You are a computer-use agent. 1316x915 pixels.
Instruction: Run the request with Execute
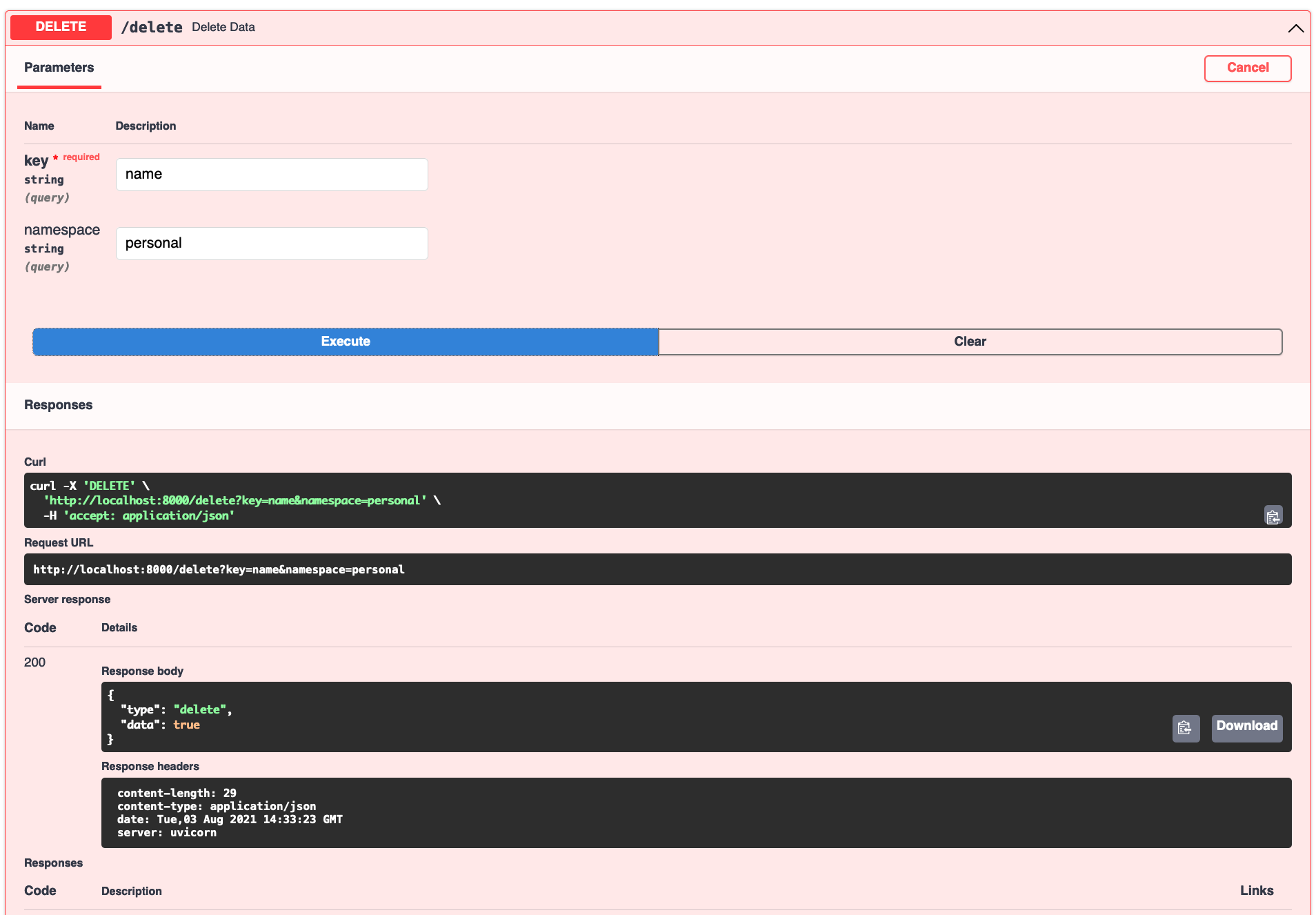[346, 342]
